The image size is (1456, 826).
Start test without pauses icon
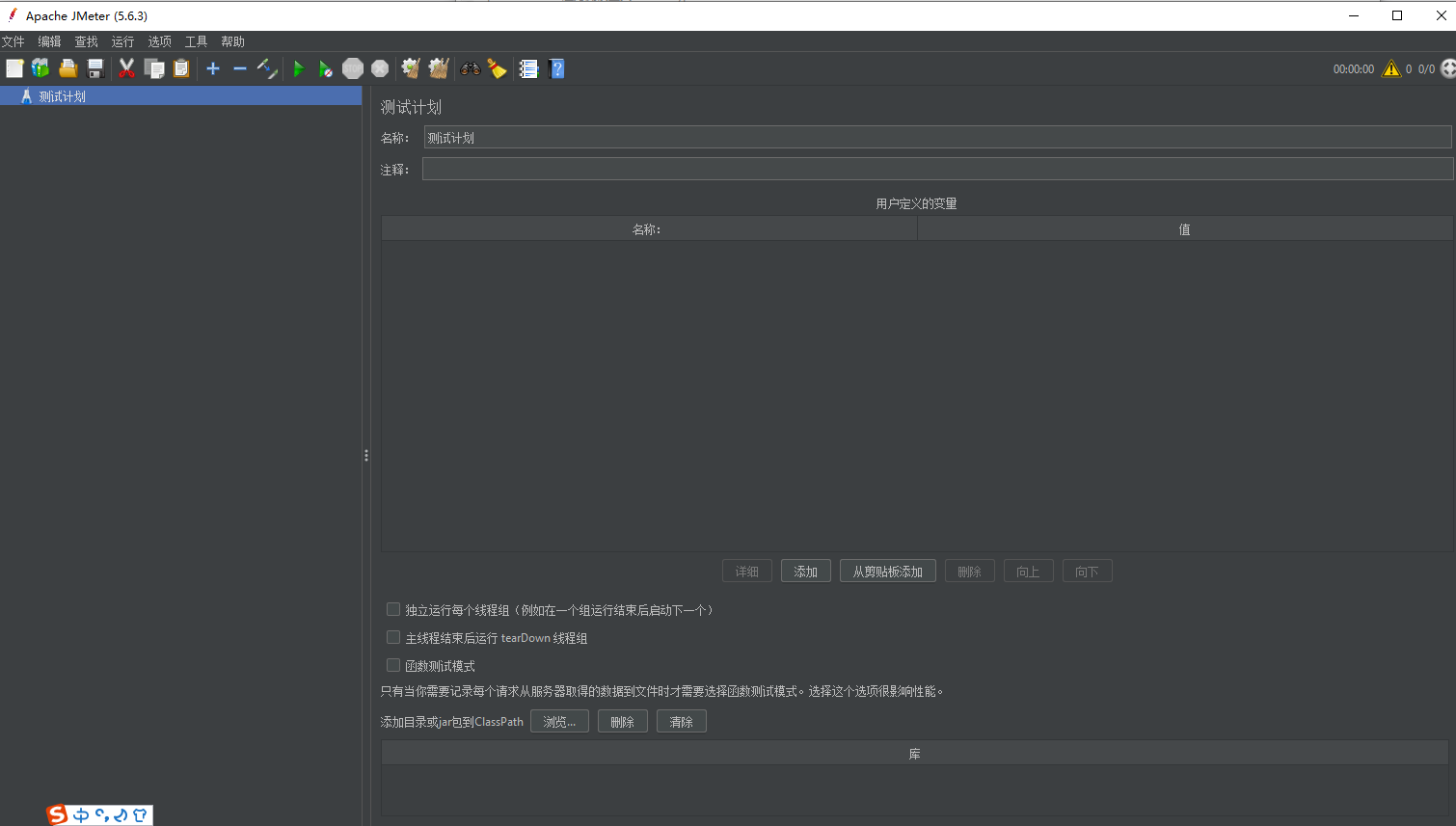click(x=326, y=68)
